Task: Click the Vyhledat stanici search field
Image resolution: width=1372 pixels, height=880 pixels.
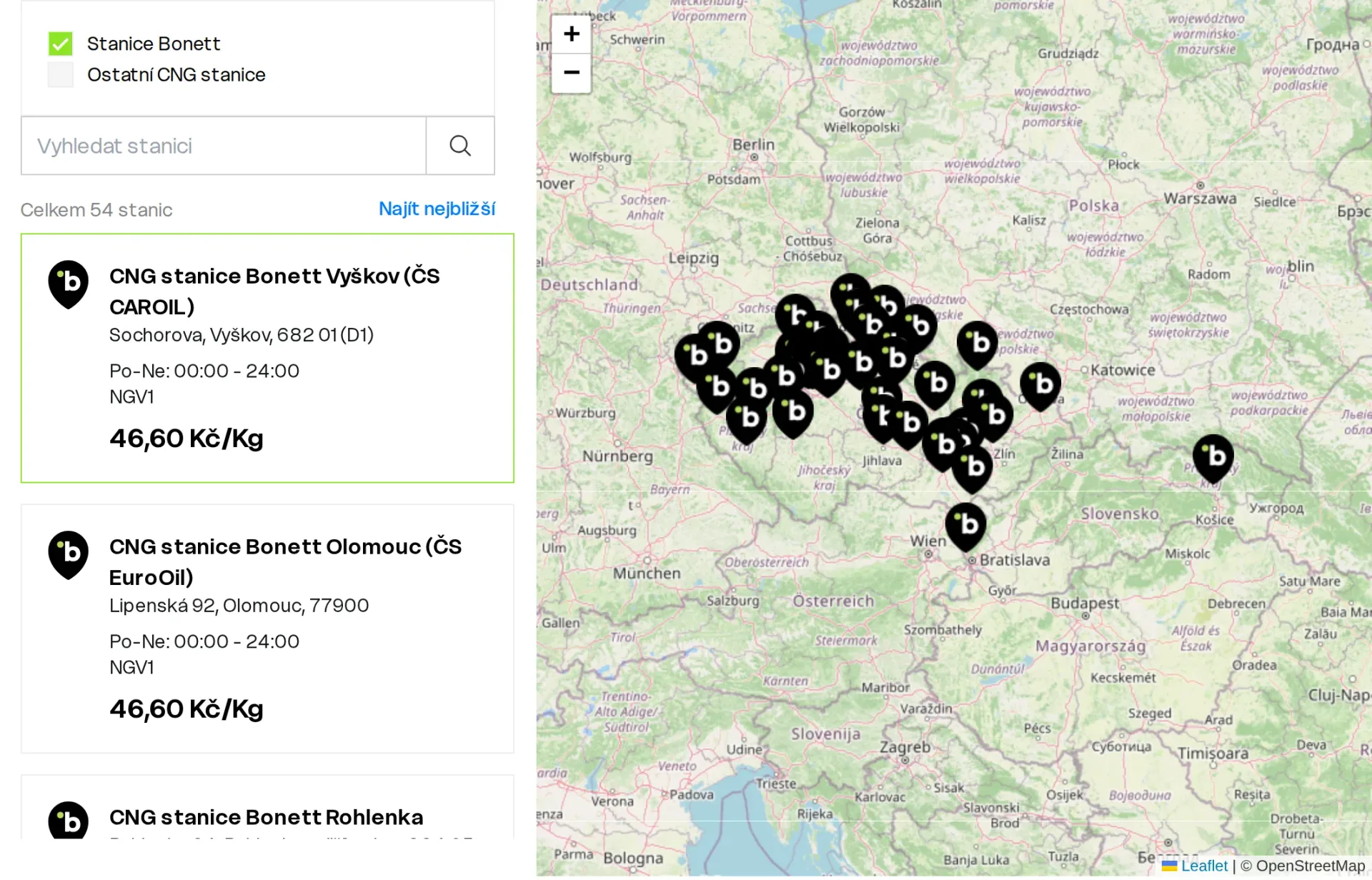Action: [x=224, y=146]
